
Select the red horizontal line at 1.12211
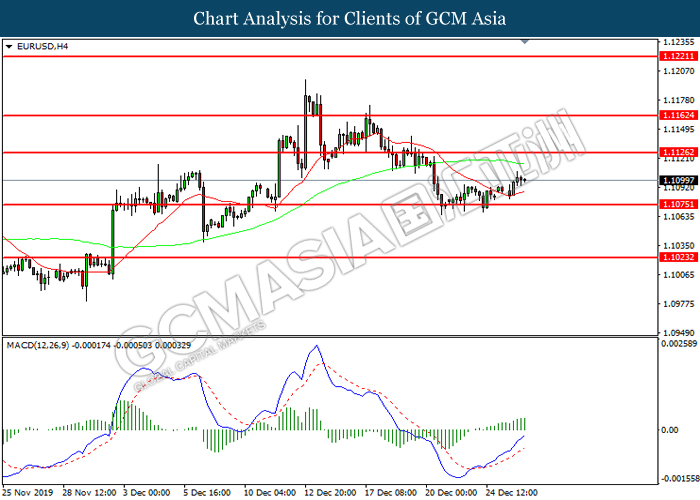click(330, 56)
